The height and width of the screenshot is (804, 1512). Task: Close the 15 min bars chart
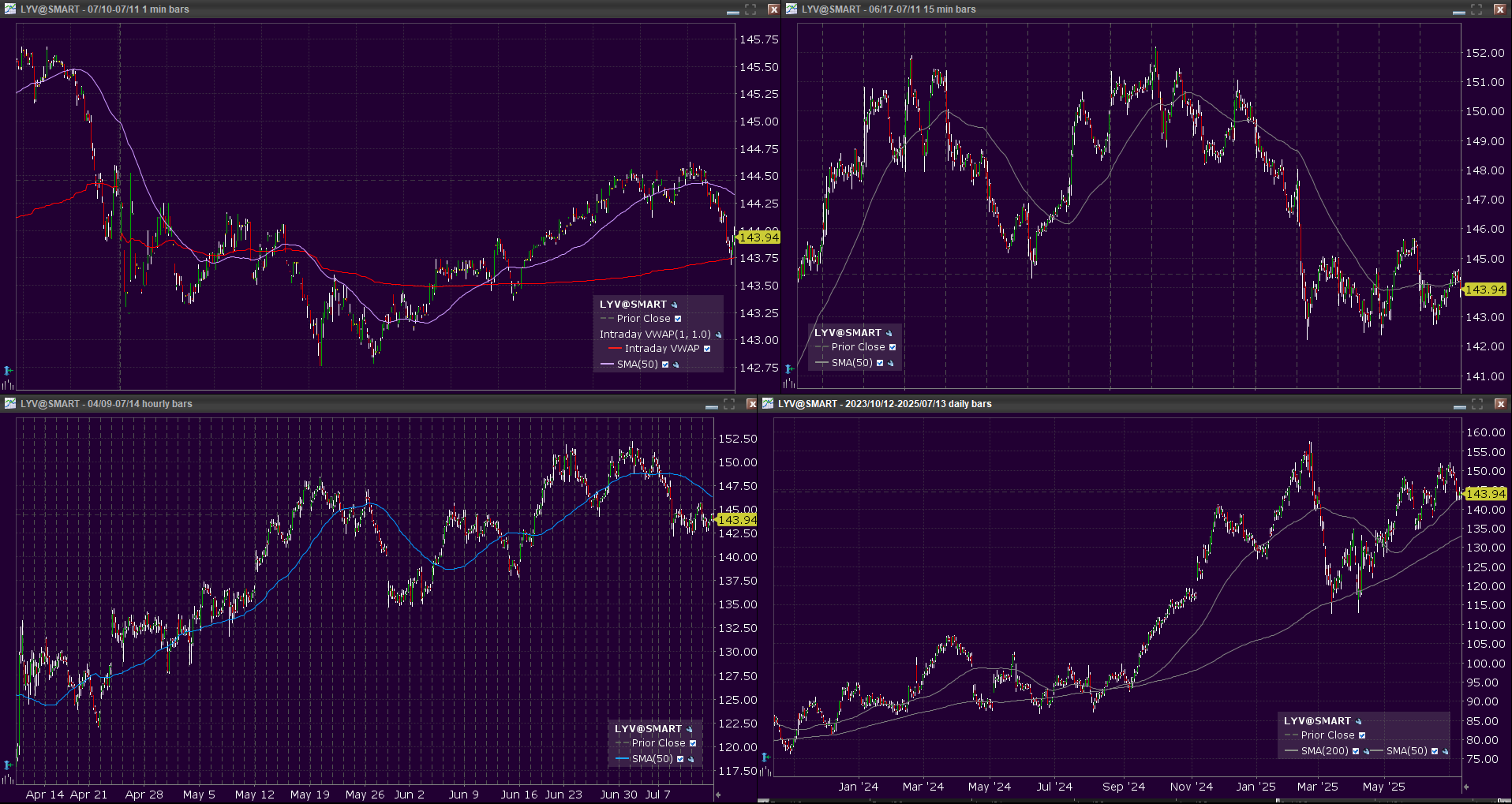click(x=1500, y=9)
